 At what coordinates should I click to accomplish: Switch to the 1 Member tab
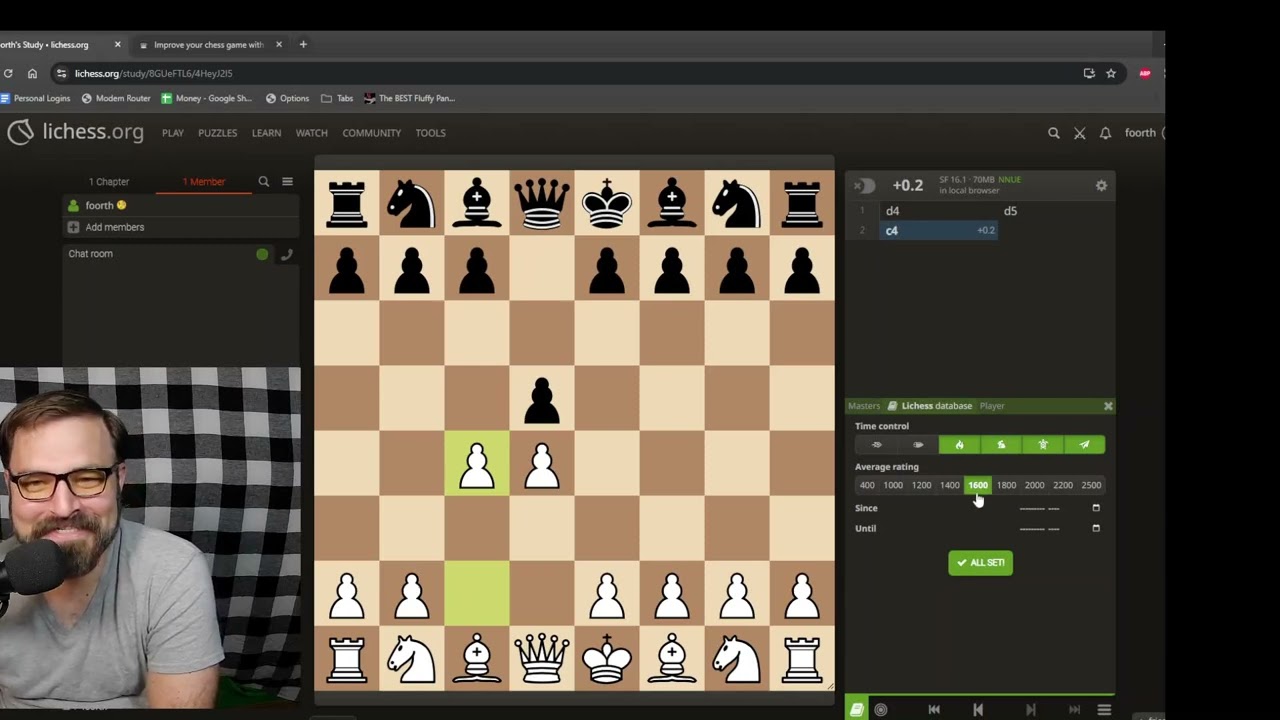click(204, 182)
